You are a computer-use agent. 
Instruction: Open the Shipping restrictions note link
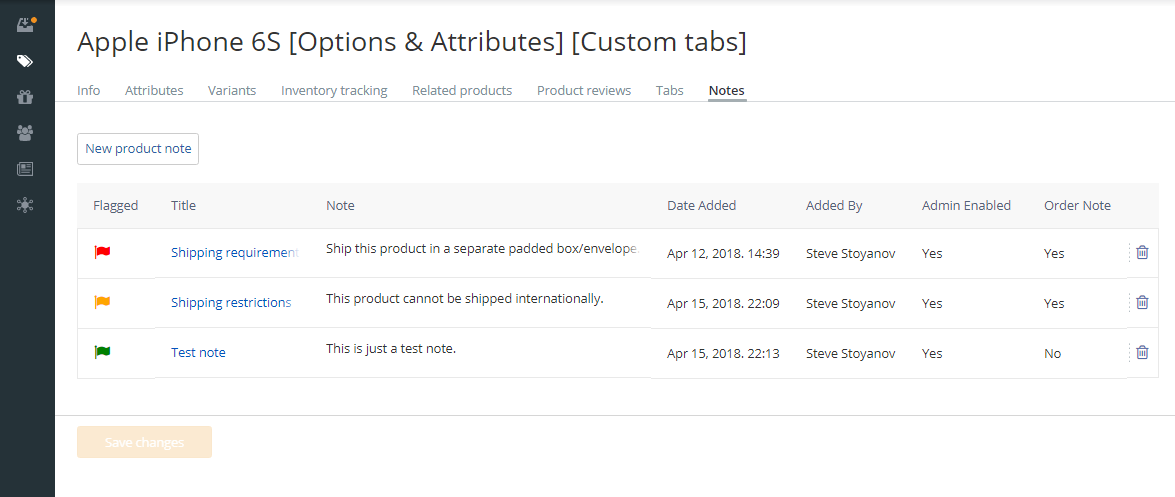[231, 303]
